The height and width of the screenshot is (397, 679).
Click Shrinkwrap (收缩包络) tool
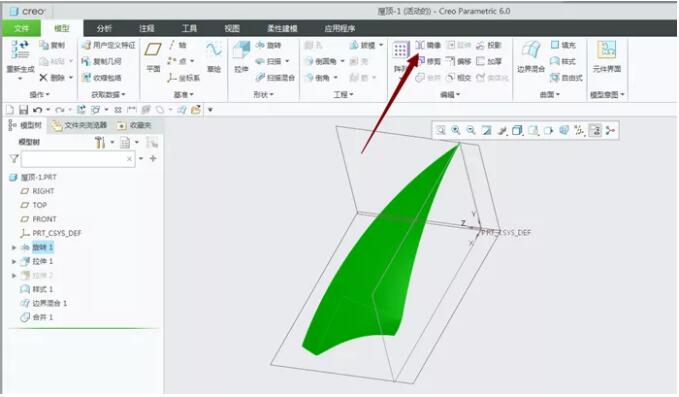click(x=101, y=78)
